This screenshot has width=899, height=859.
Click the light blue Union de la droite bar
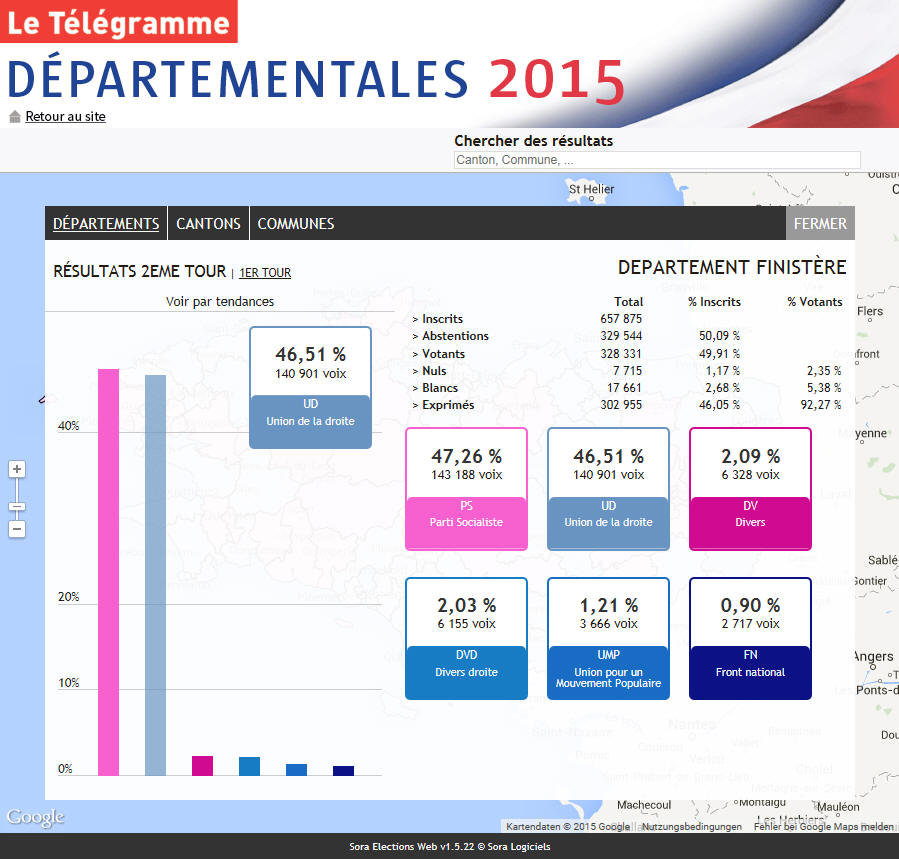155,574
